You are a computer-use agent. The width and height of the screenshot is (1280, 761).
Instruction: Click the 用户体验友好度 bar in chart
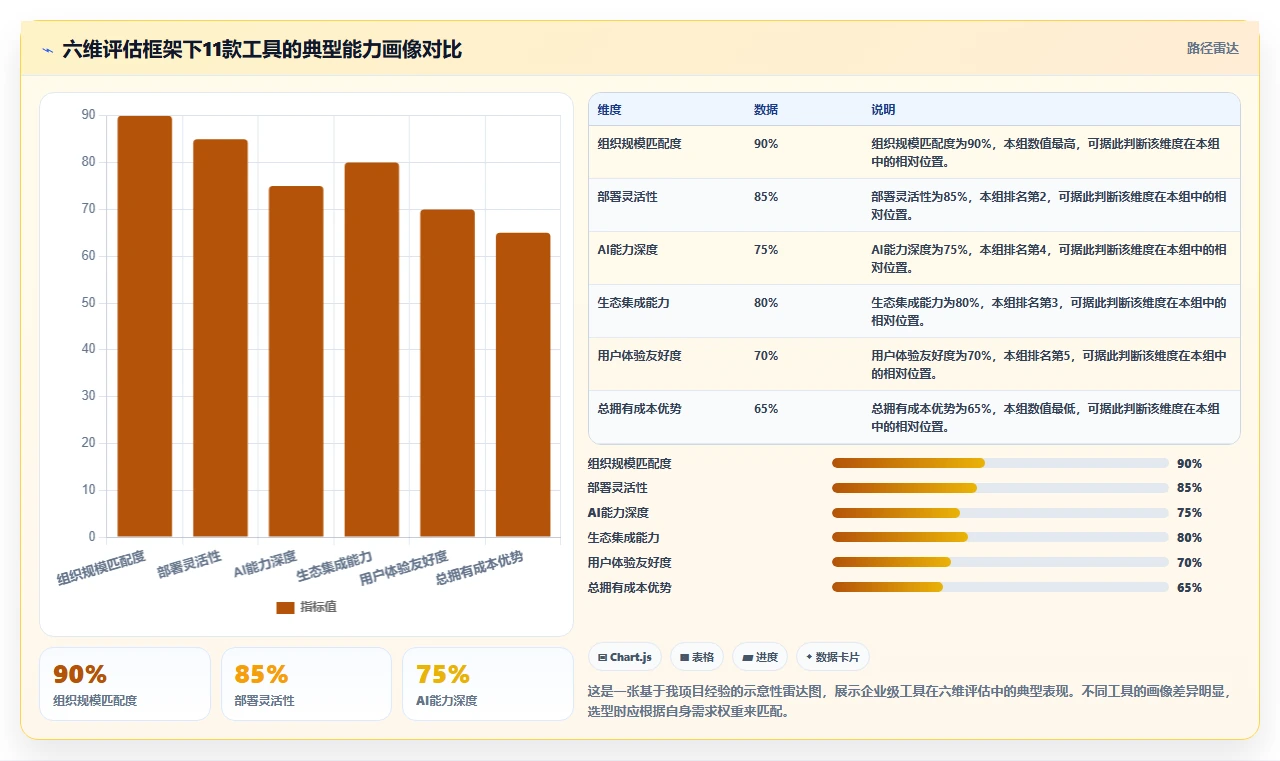click(x=447, y=373)
